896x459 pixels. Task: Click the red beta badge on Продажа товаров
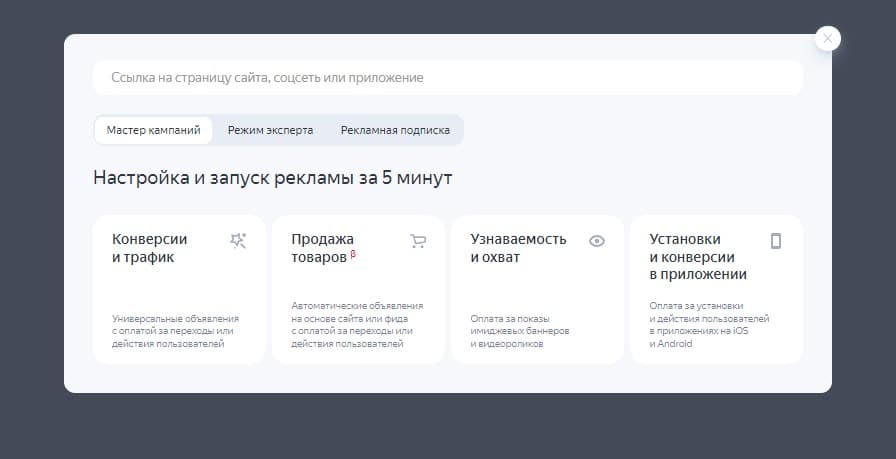point(353,254)
